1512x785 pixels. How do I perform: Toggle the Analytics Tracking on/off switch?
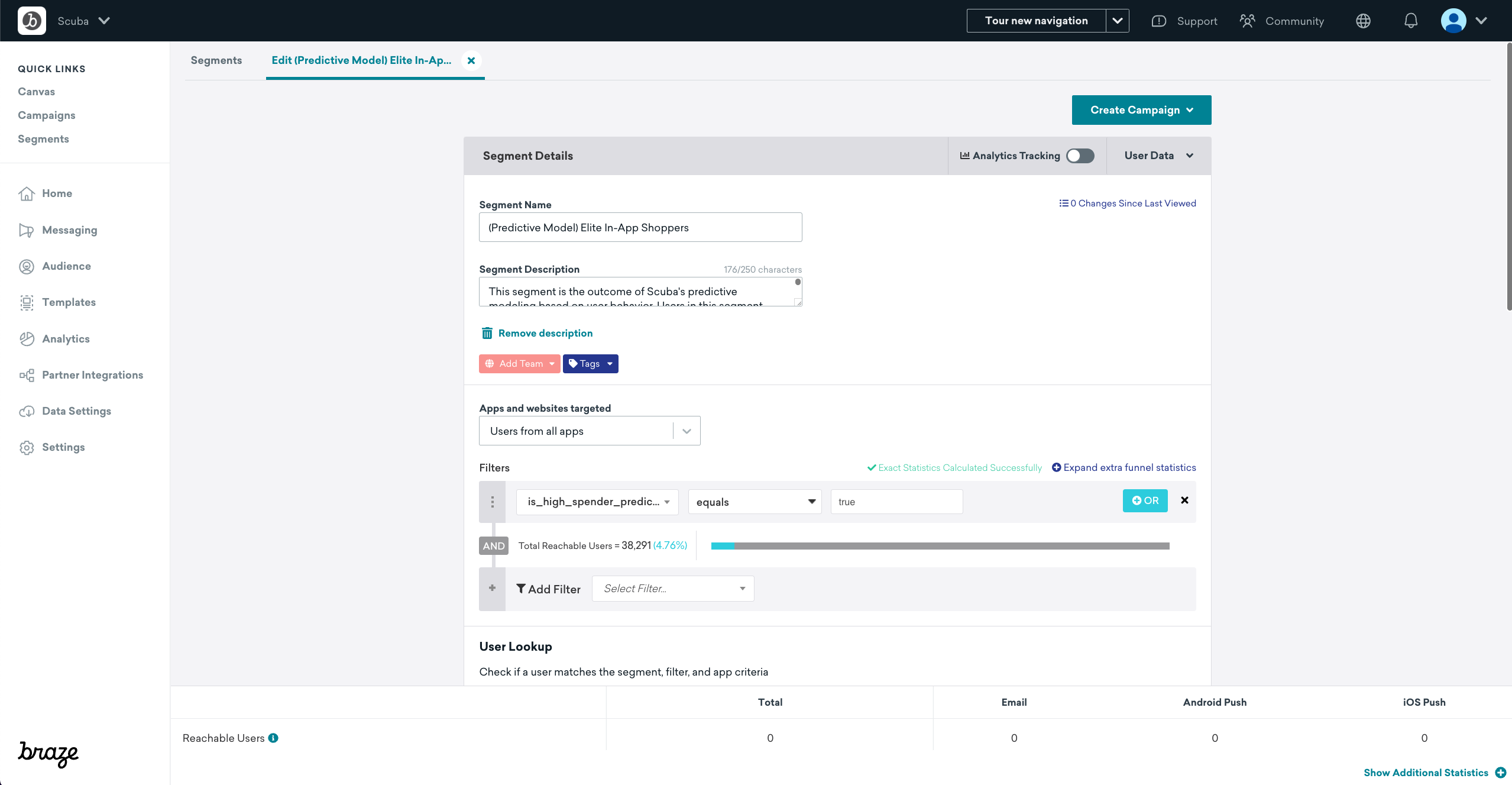click(x=1079, y=155)
